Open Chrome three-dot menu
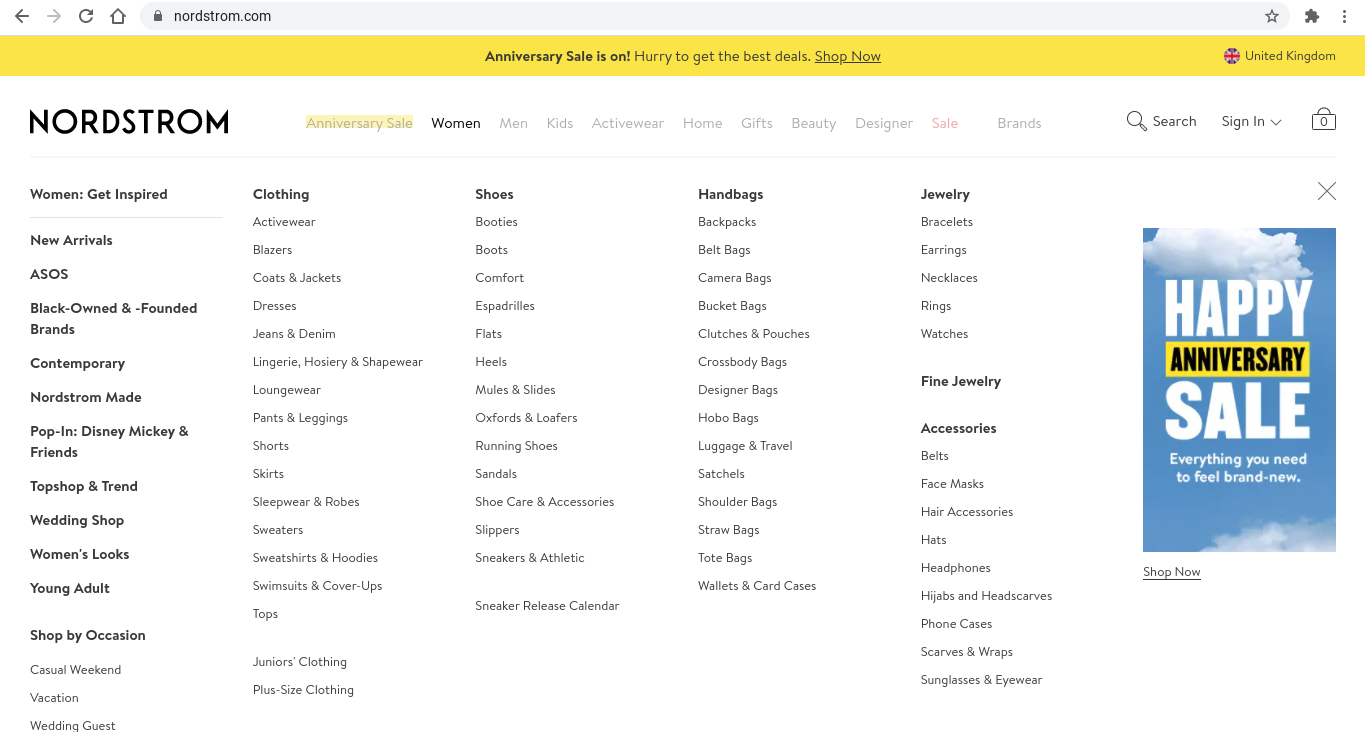Image resolution: width=1365 pixels, height=732 pixels. [x=1345, y=16]
